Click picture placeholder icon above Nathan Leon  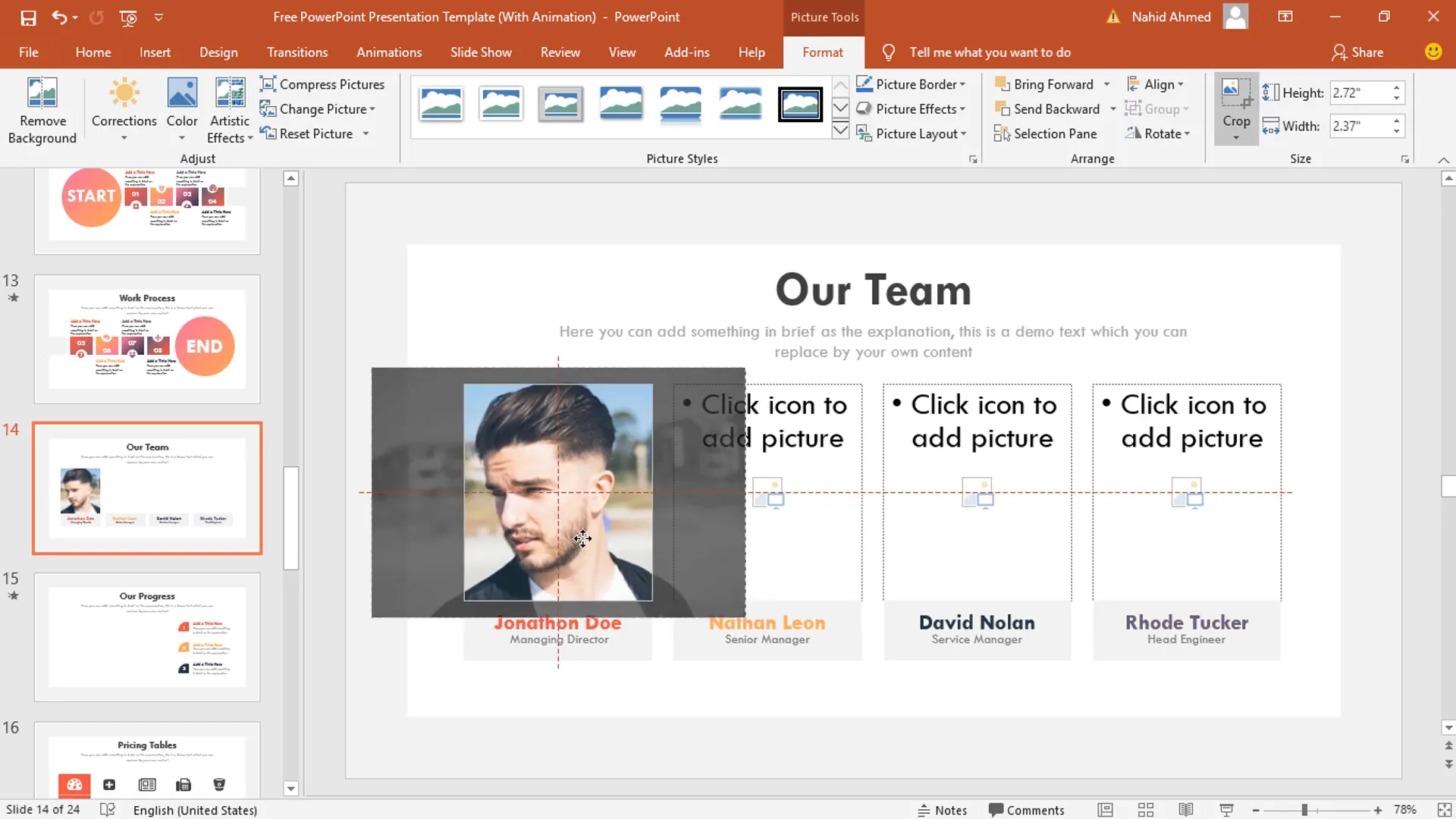pos(767,492)
